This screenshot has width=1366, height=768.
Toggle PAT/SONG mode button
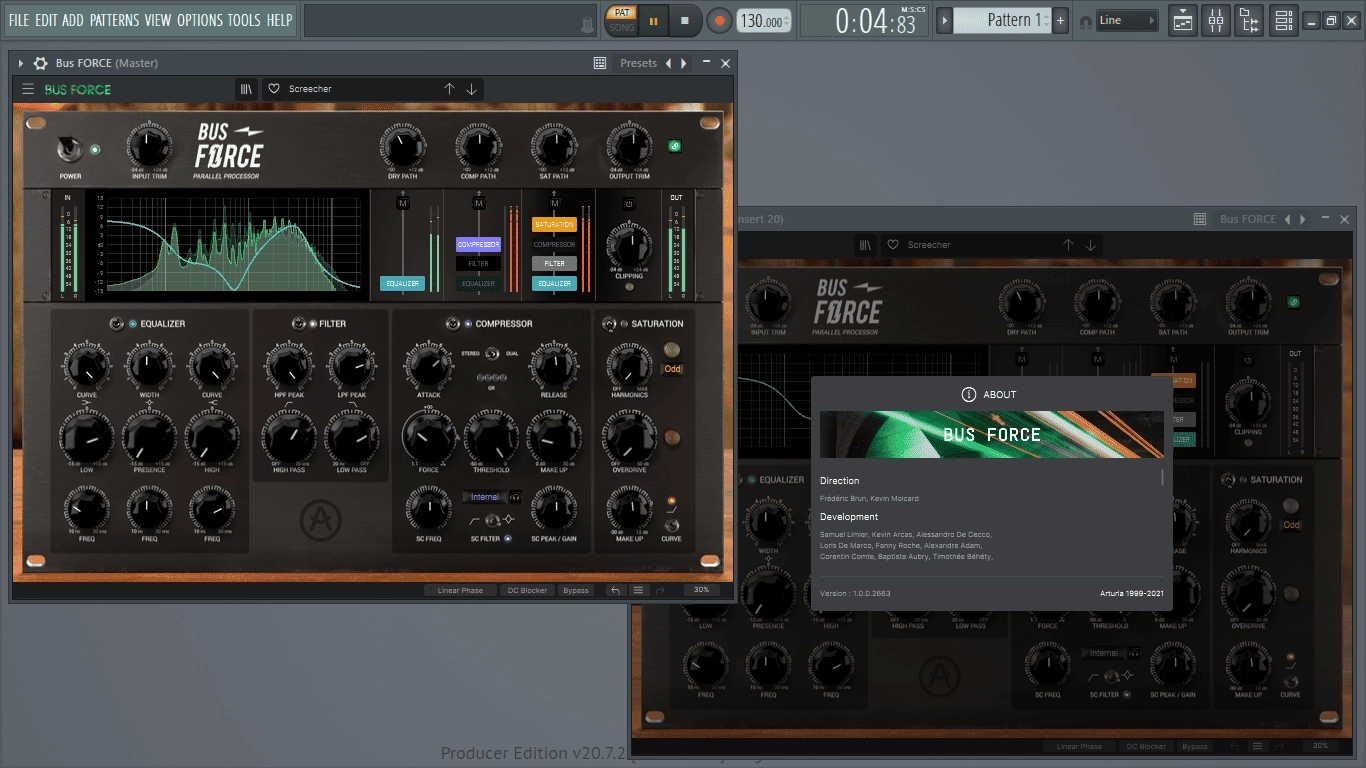(621, 20)
